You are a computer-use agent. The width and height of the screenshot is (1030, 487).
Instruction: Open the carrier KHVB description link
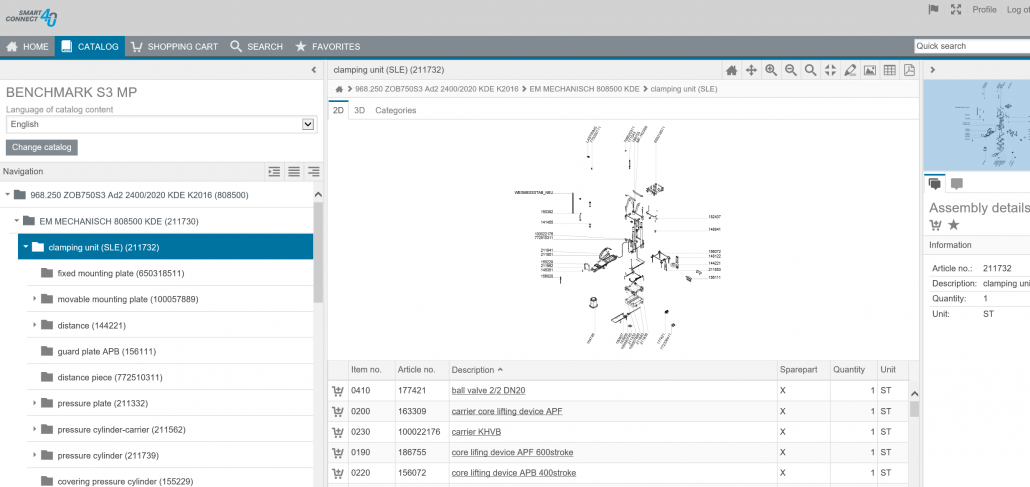[476, 432]
